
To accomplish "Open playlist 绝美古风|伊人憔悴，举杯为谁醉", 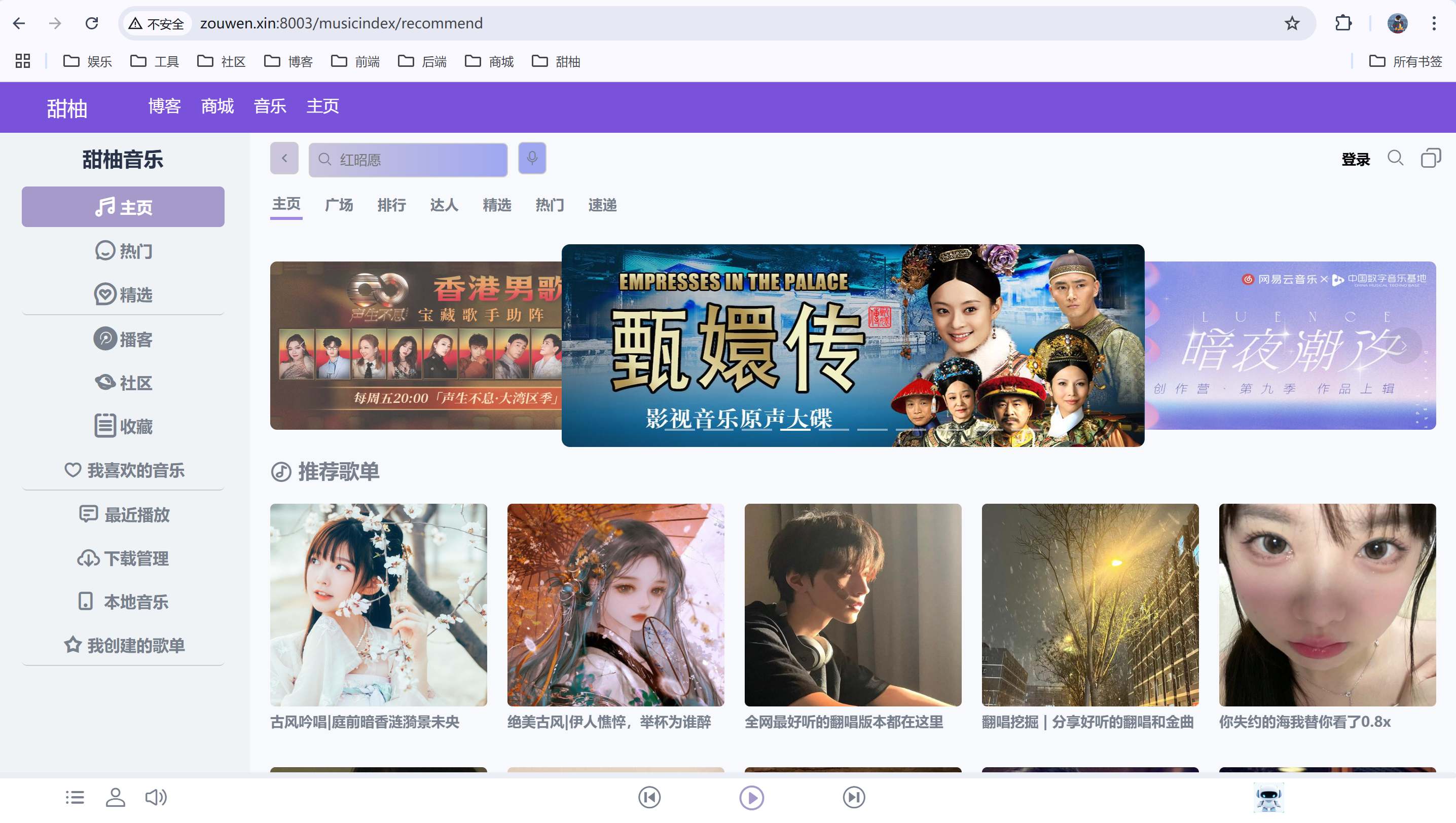I will [x=616, y=617].
